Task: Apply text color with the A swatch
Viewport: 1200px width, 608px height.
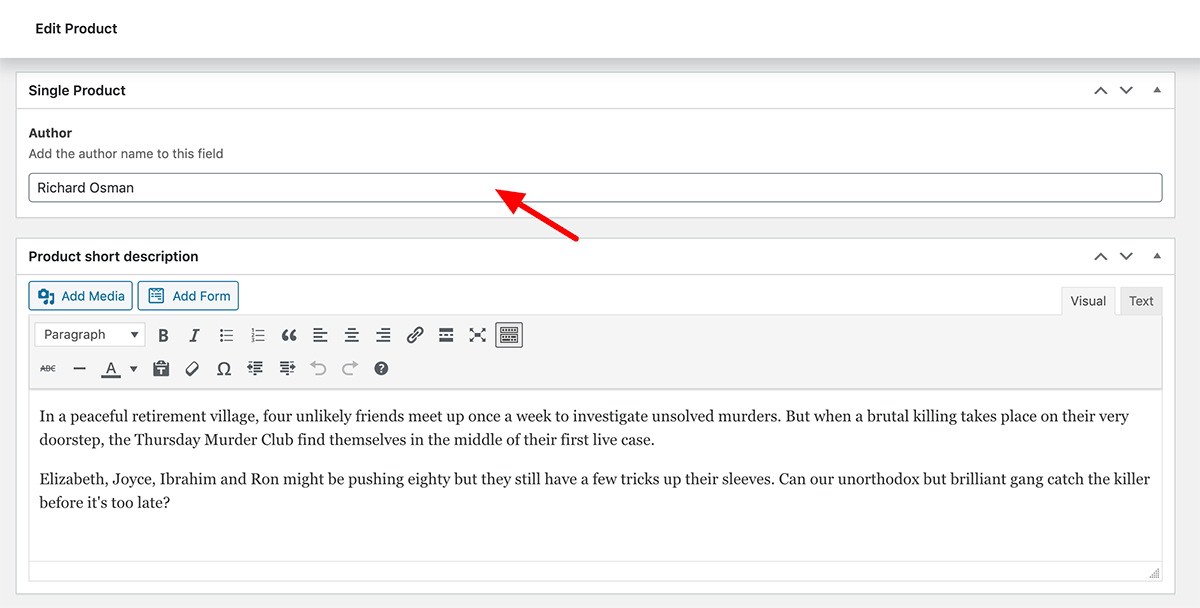Action: tap(111, 369)
